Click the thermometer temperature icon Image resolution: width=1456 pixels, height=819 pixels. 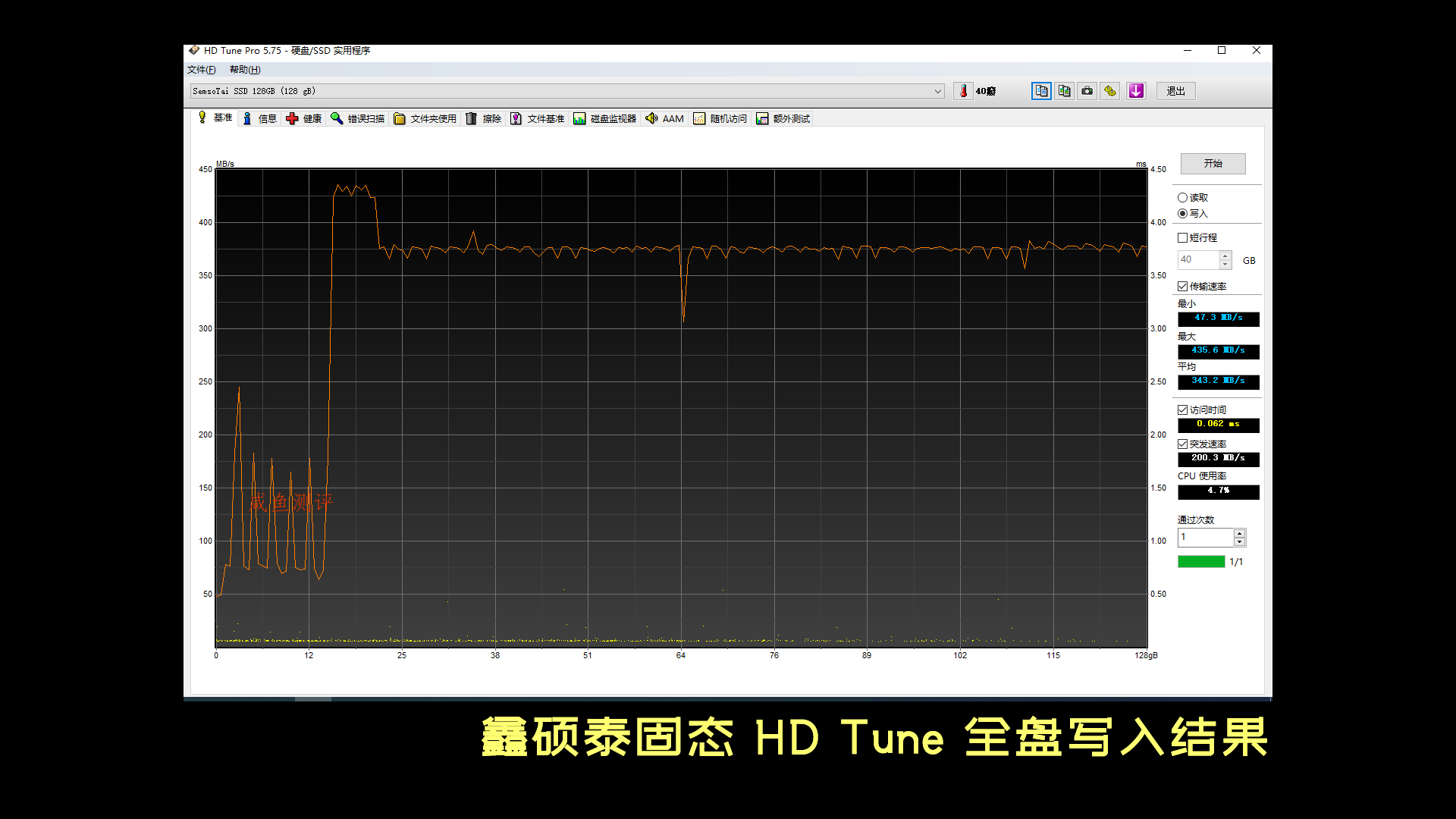(x=963, y=91)
